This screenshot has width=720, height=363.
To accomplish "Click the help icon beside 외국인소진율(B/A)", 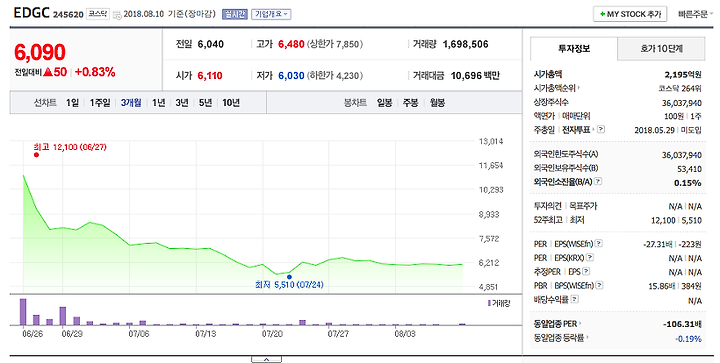I will pos(598,181).
